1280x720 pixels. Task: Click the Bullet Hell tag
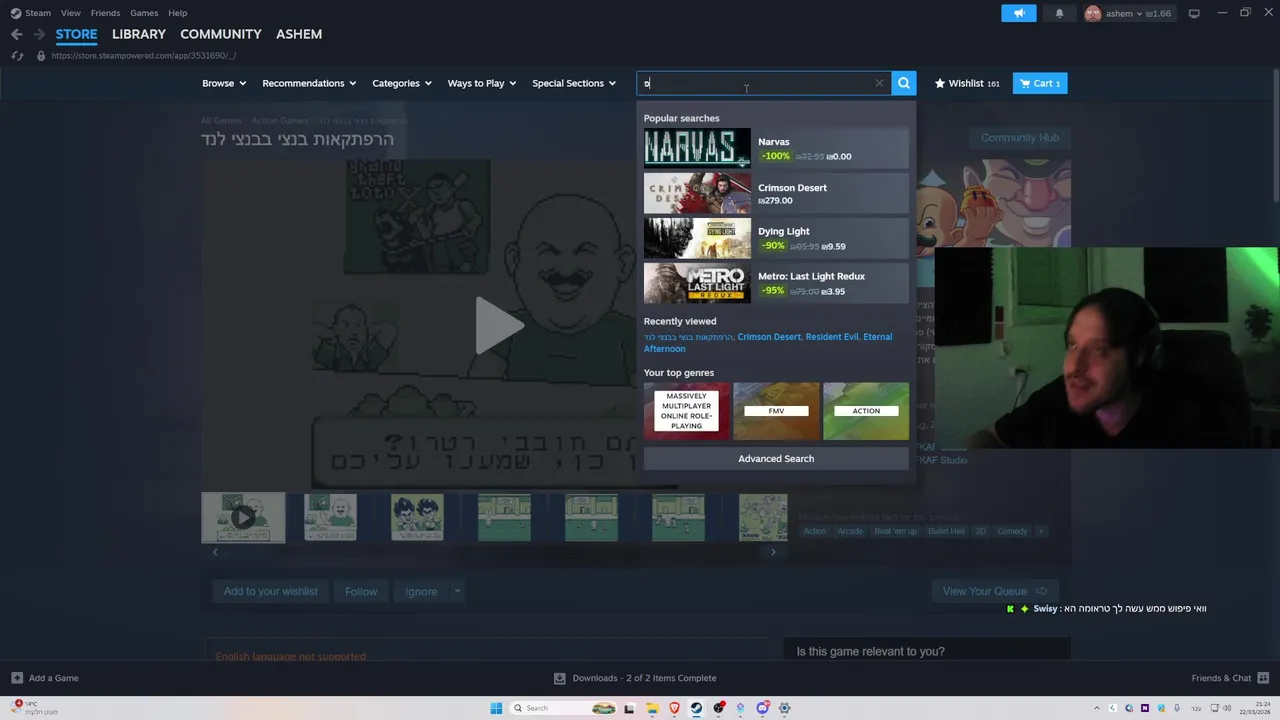pos(945,531)
